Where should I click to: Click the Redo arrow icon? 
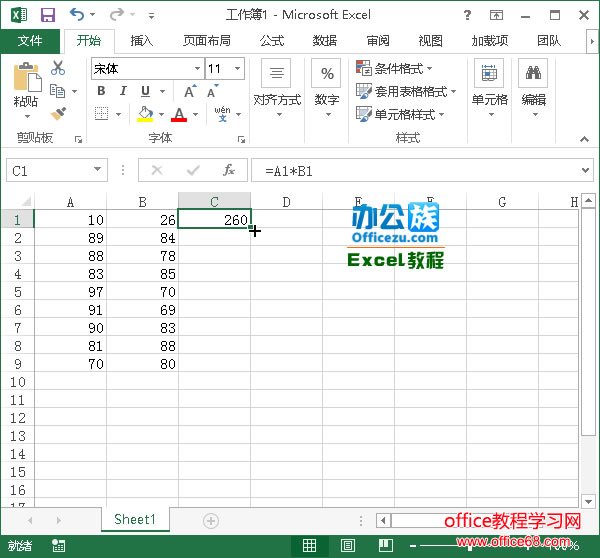(116, 15)
